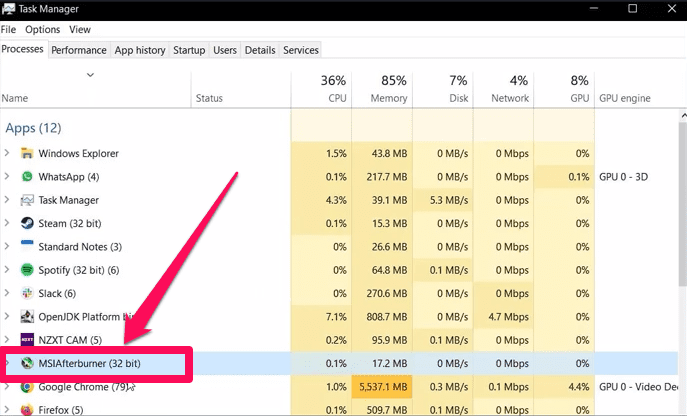Click the 217.7 MB WhatsApp memory cell
The image size is (687, 416).
tap(382, 177)
